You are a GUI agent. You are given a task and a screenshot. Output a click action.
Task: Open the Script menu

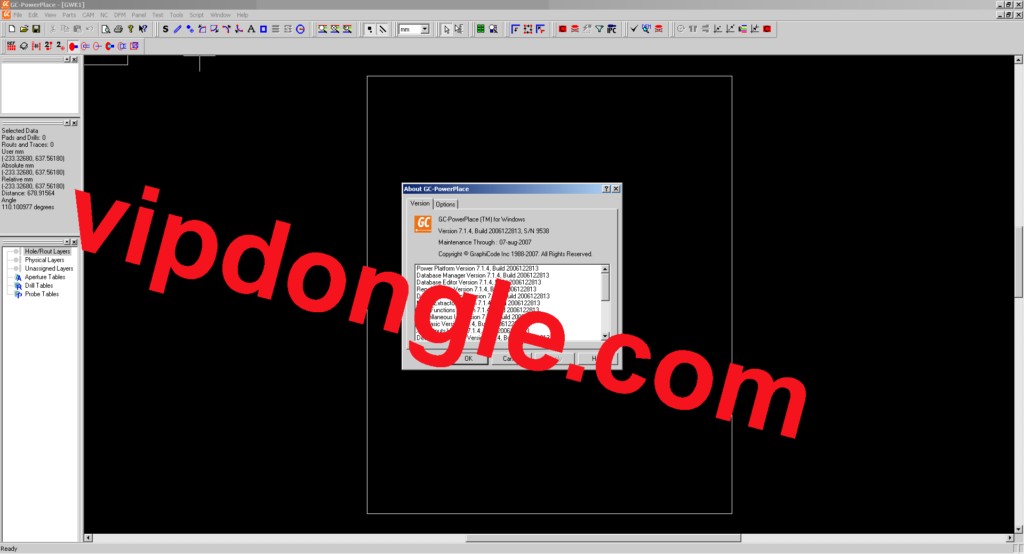196,15
